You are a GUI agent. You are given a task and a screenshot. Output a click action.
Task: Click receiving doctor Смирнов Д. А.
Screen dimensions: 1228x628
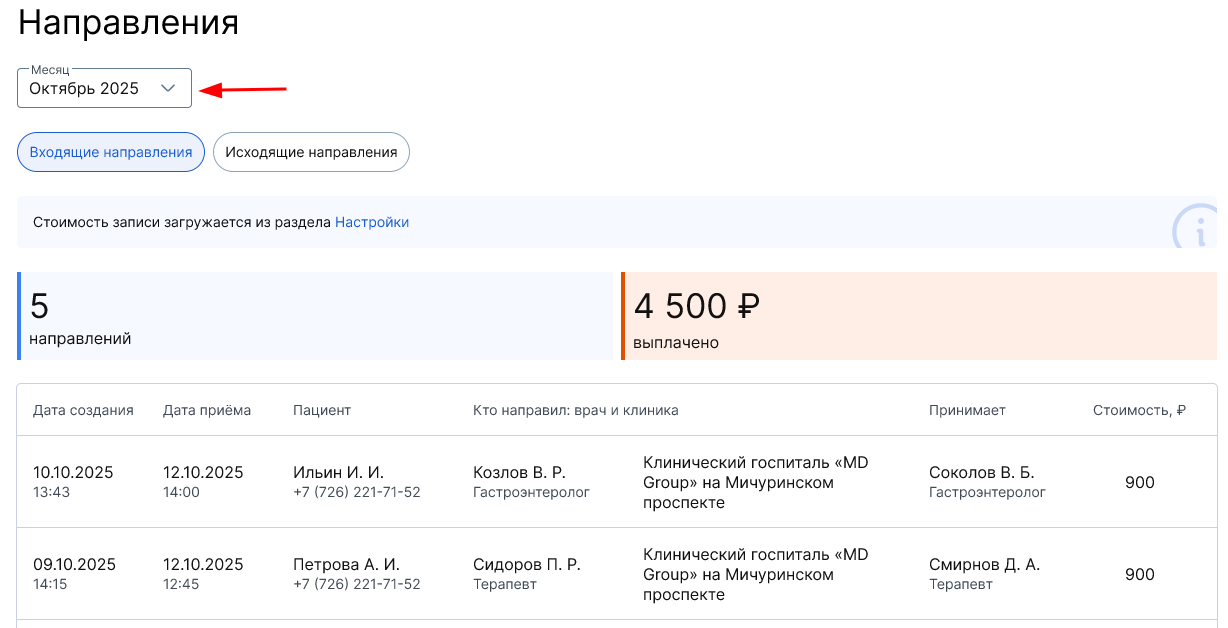(x=984, y=564)
